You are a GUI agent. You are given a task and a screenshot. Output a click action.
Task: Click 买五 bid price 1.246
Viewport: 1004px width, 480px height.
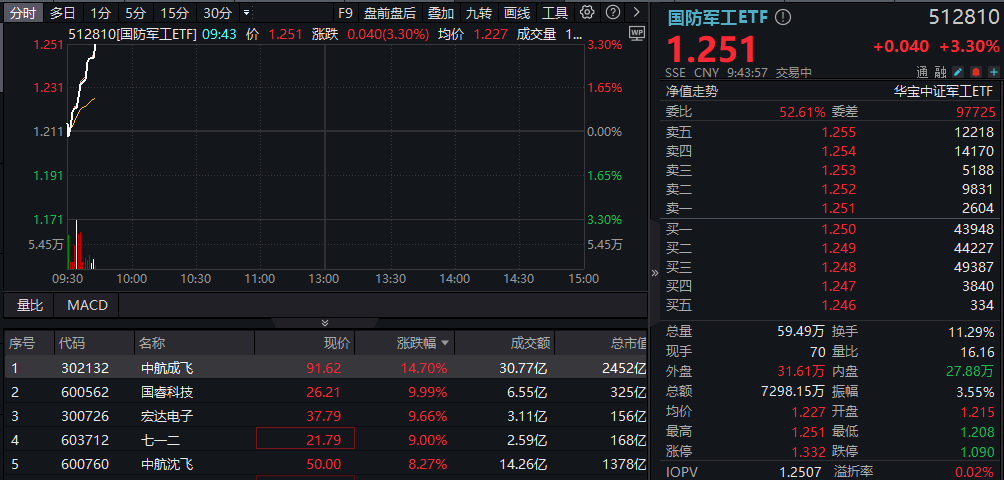click(840, 305)
